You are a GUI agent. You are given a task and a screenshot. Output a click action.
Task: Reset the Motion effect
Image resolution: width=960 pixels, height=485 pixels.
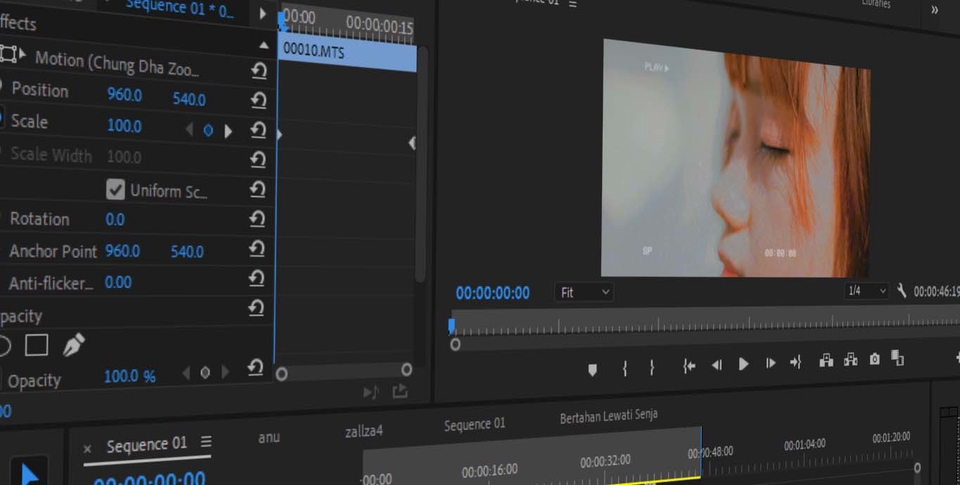(259, 71)
